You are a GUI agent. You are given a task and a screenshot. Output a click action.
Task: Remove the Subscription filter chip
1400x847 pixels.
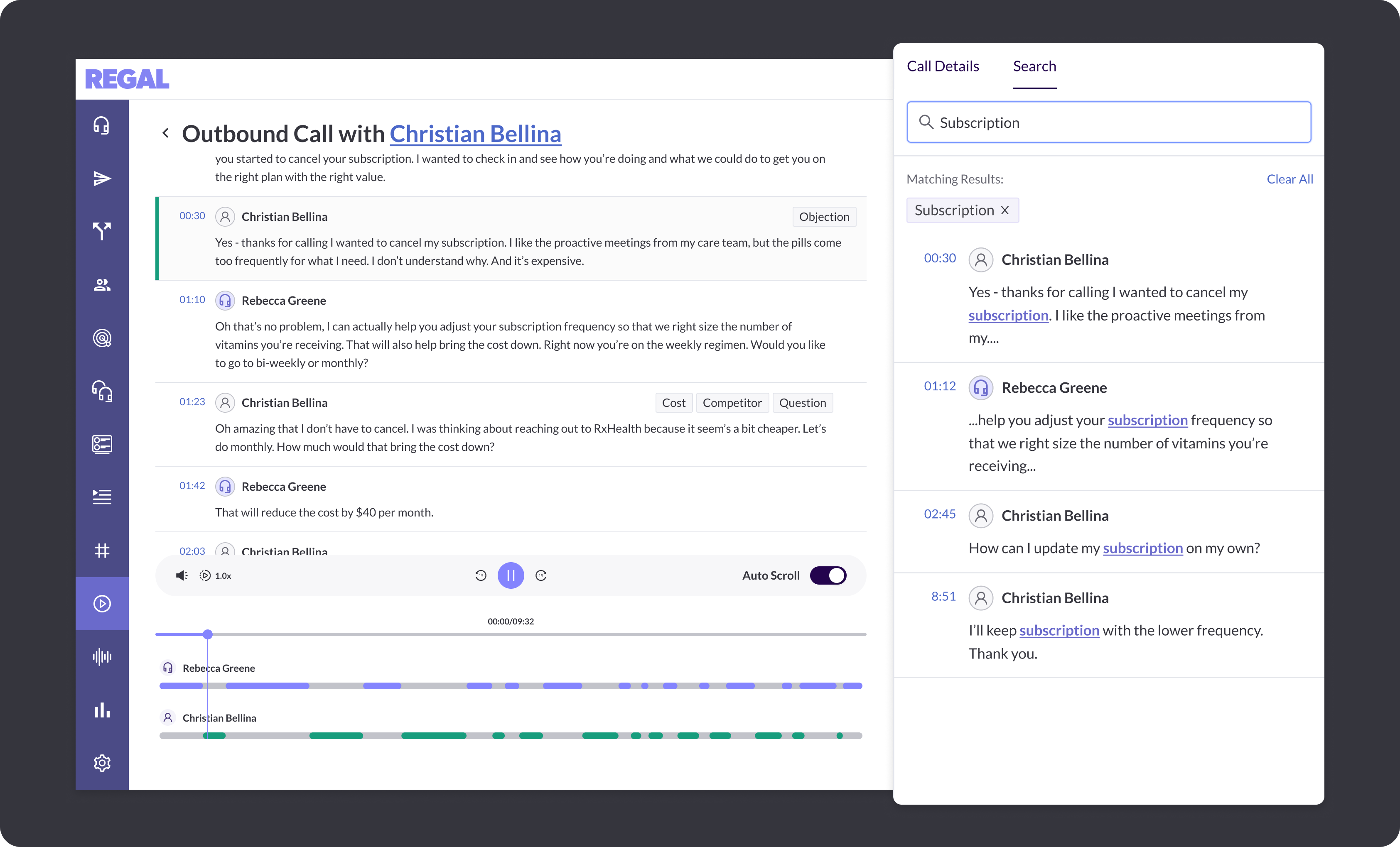pyautogui.click(x=1005, y=211)
